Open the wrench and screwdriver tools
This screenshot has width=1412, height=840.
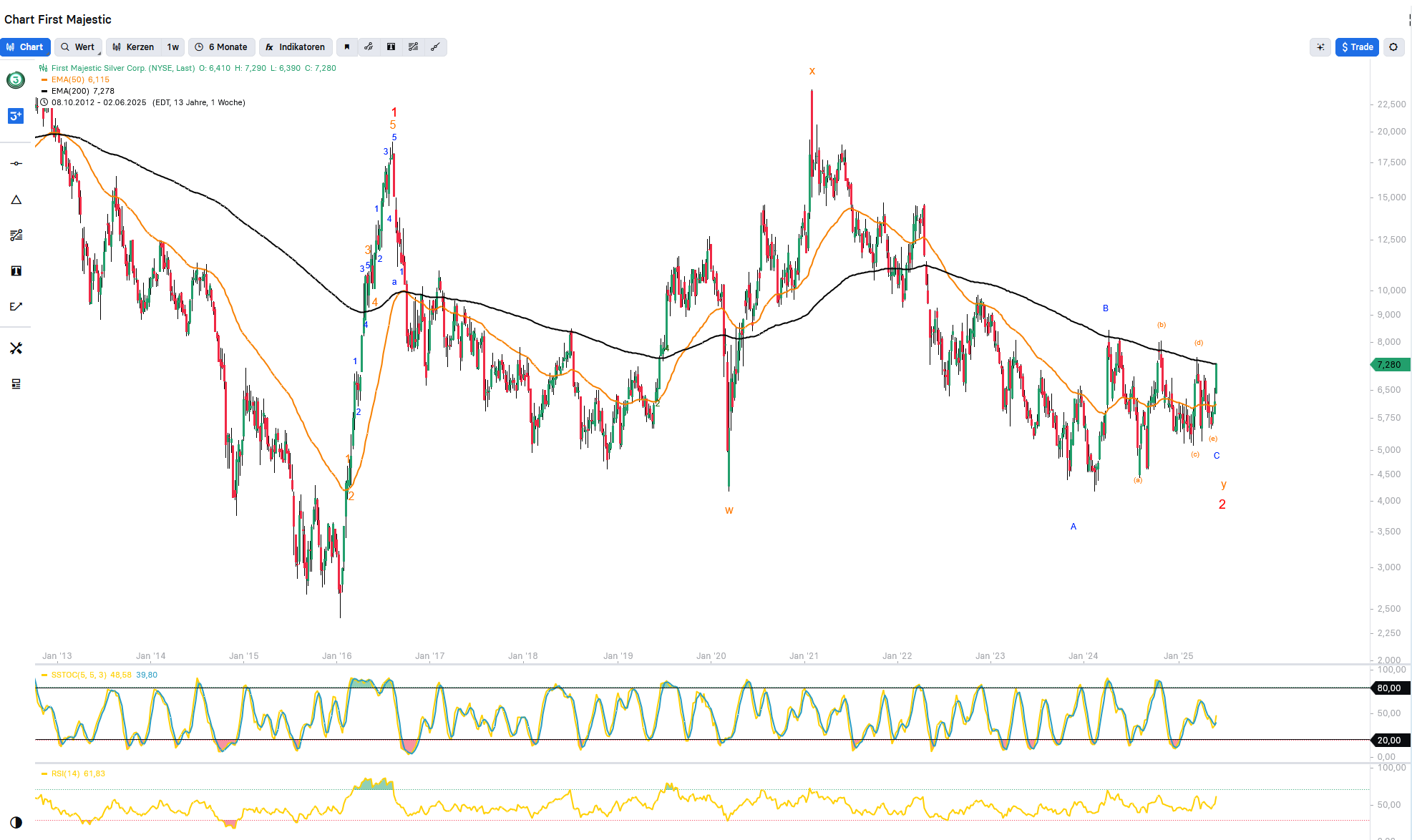coord(16,348)
